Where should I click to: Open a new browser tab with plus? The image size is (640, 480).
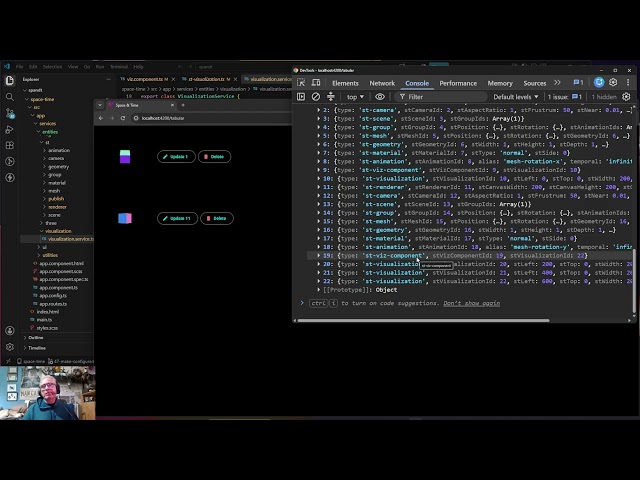point(183,105)
